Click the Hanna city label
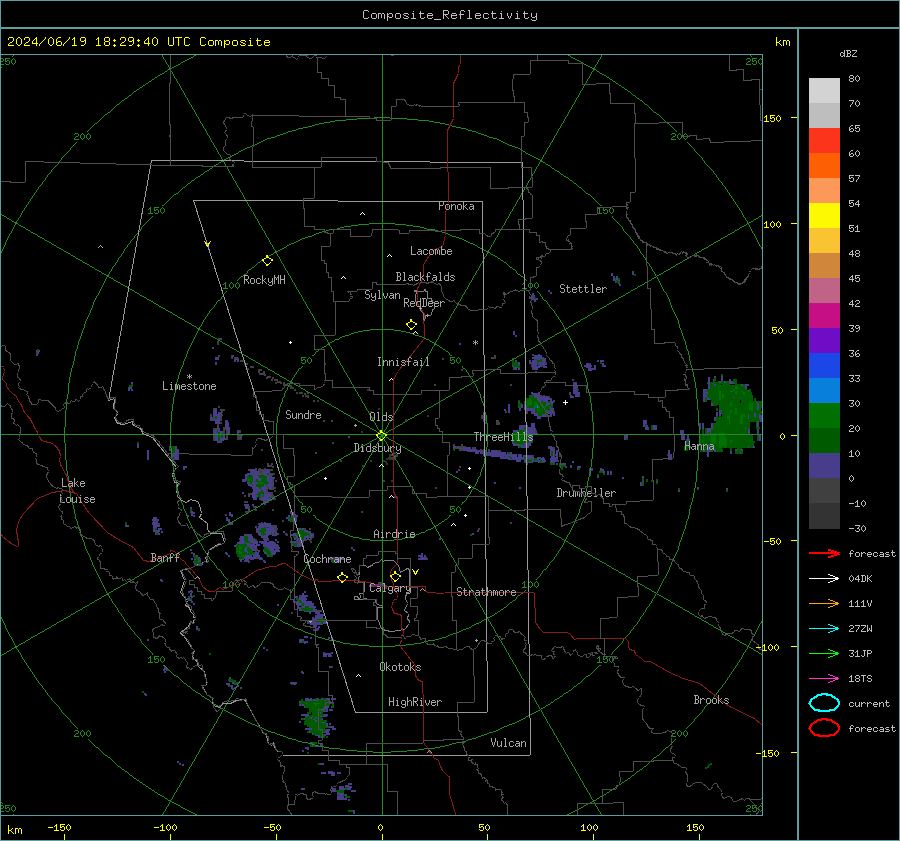The image size is (900, 841). tap(699, 446)
